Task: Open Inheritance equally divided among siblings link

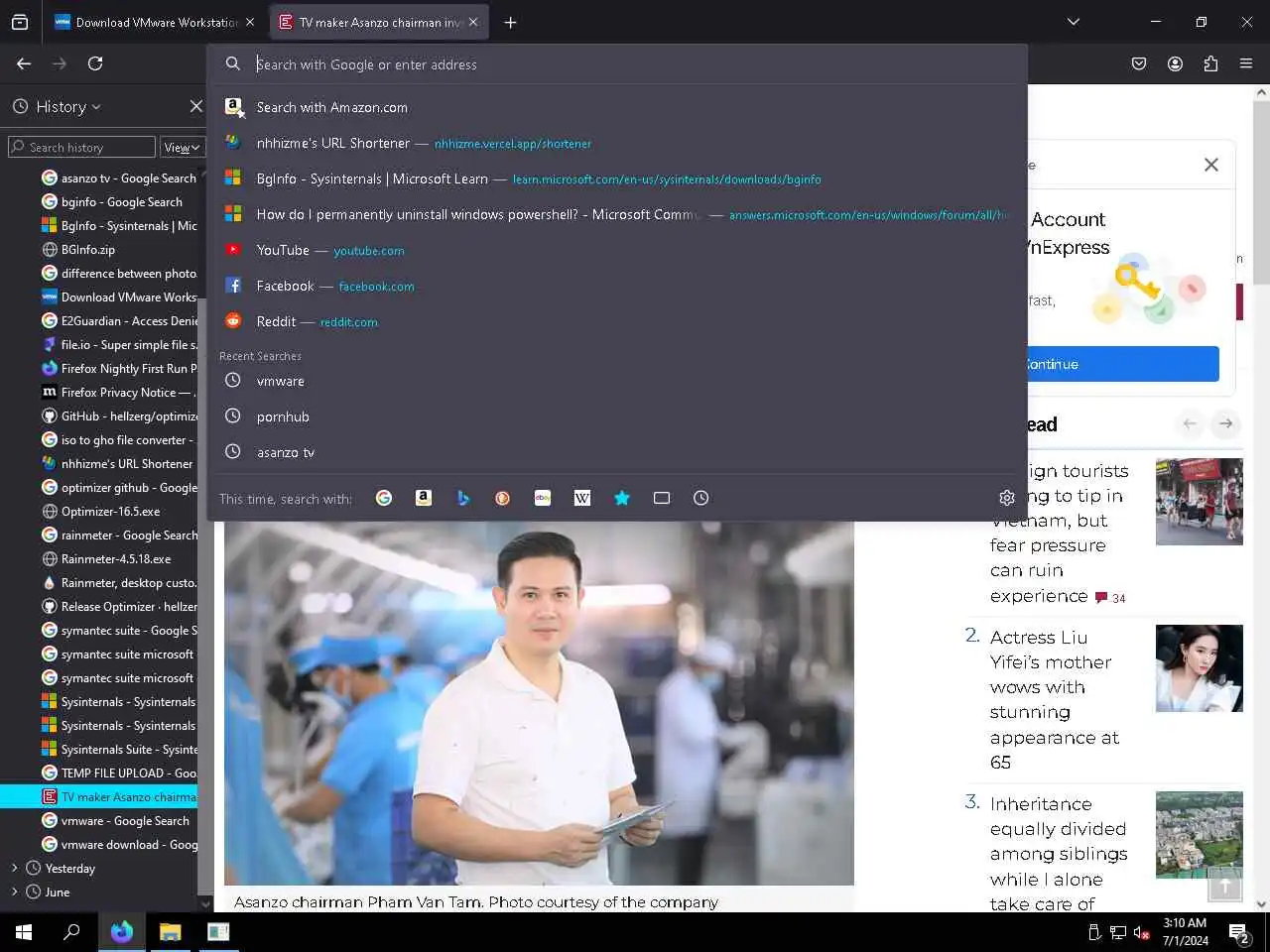Action: click(x=1059, y=854)
